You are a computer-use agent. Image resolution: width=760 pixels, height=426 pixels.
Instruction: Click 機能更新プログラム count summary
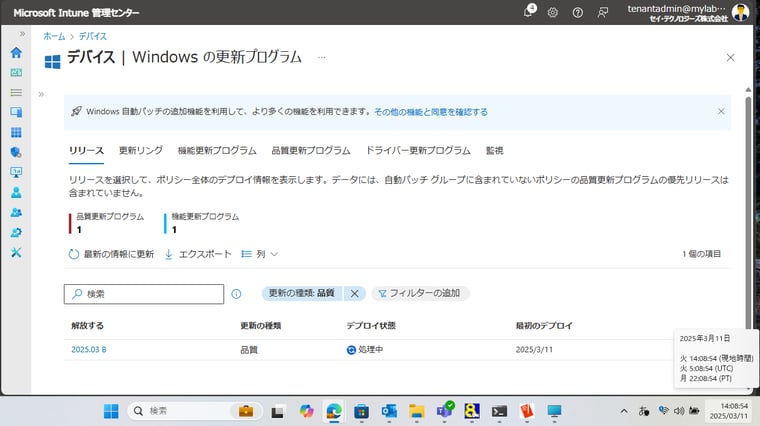pos(202,223)
